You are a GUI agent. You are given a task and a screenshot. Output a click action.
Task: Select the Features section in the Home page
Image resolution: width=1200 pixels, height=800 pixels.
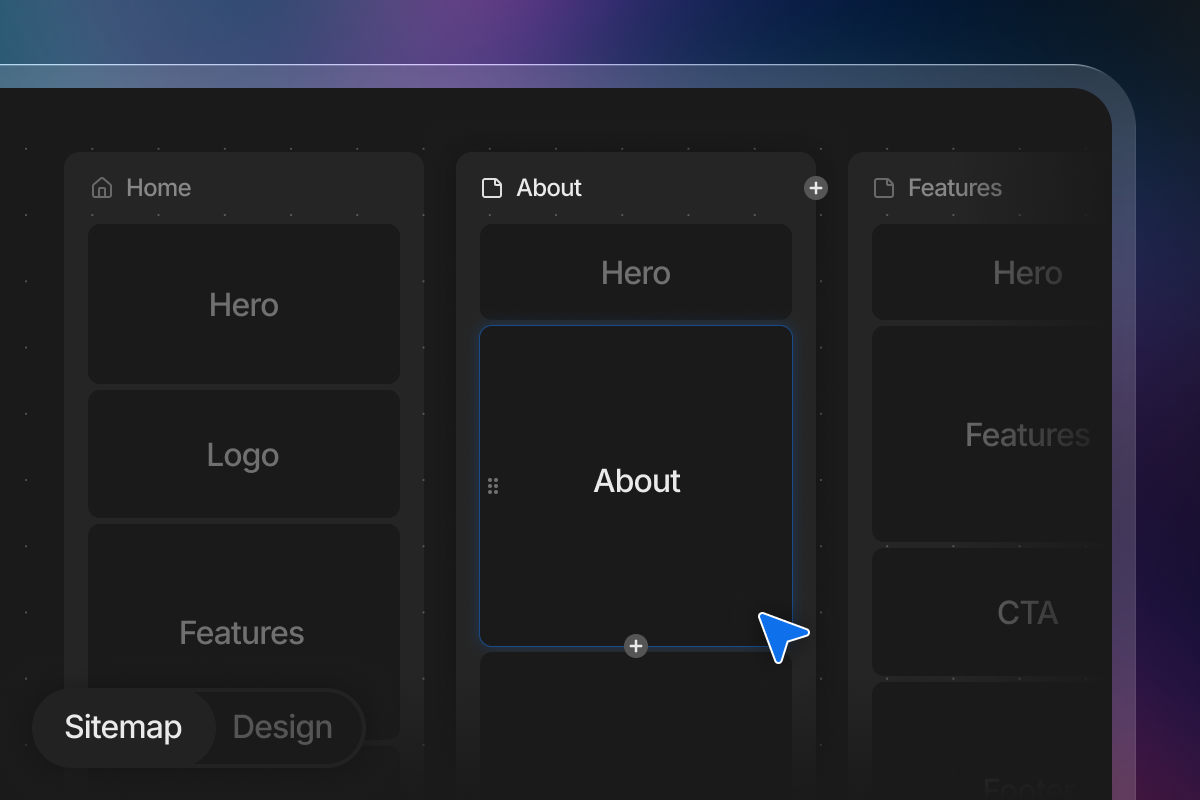coord(244,632)
